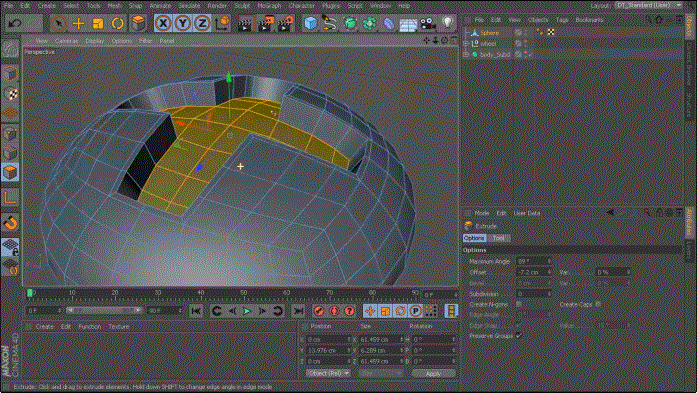Image resolution: width=697 pixels, height=393 pixels.
Task: Toggle the X axis lock
Action: coord(164,23)
